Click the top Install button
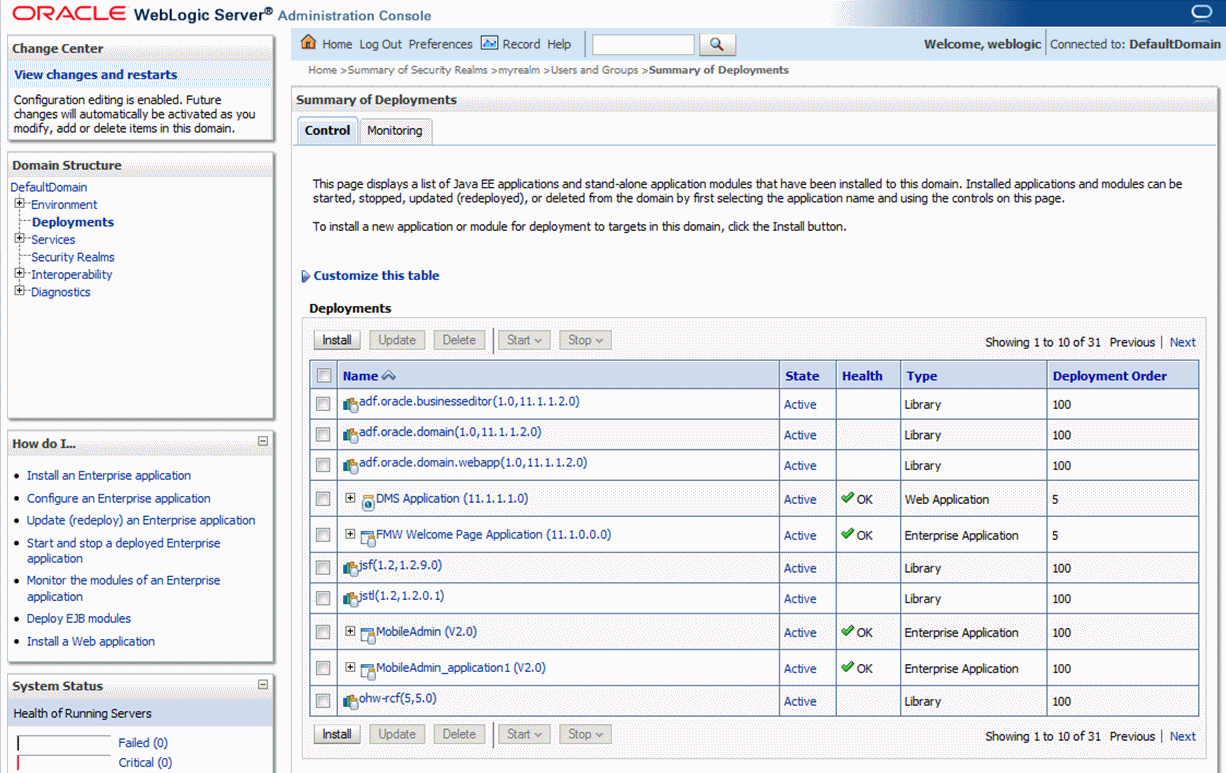 [337, 340]
